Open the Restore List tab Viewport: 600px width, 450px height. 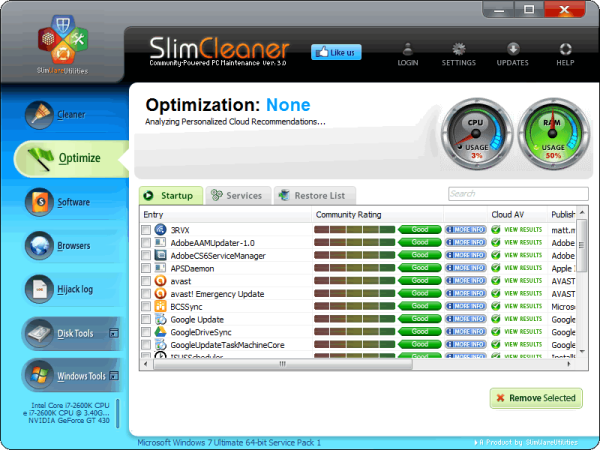click(315, 196)
